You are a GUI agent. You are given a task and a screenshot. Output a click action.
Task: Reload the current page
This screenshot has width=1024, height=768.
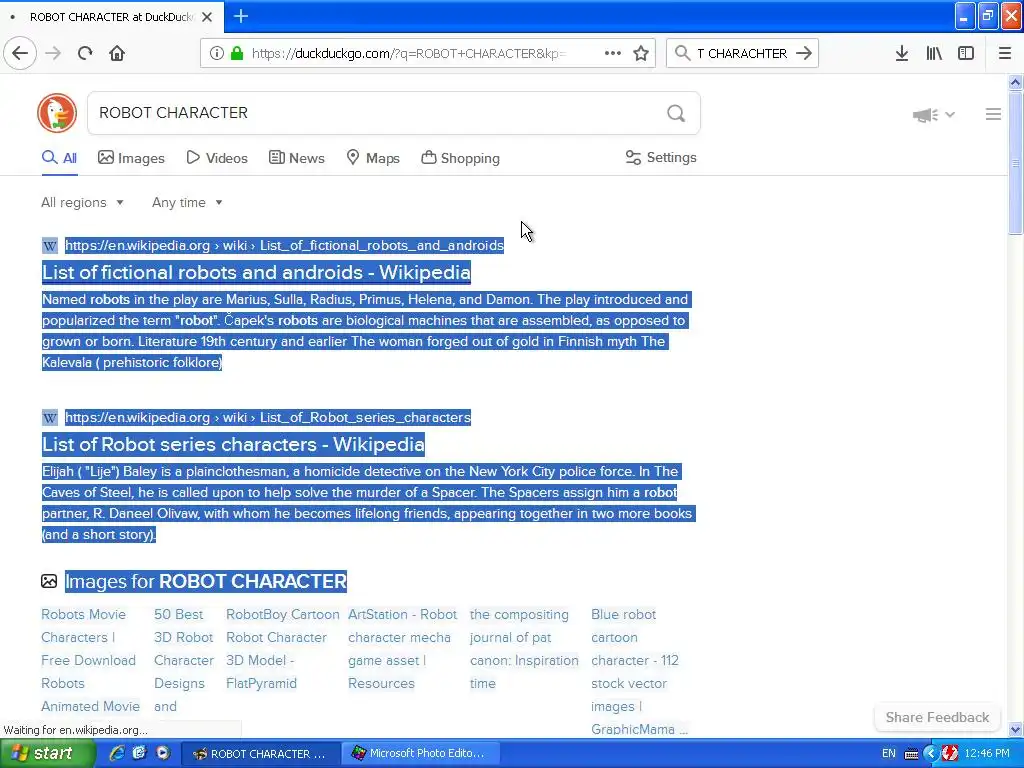click(x=85, y=53)
